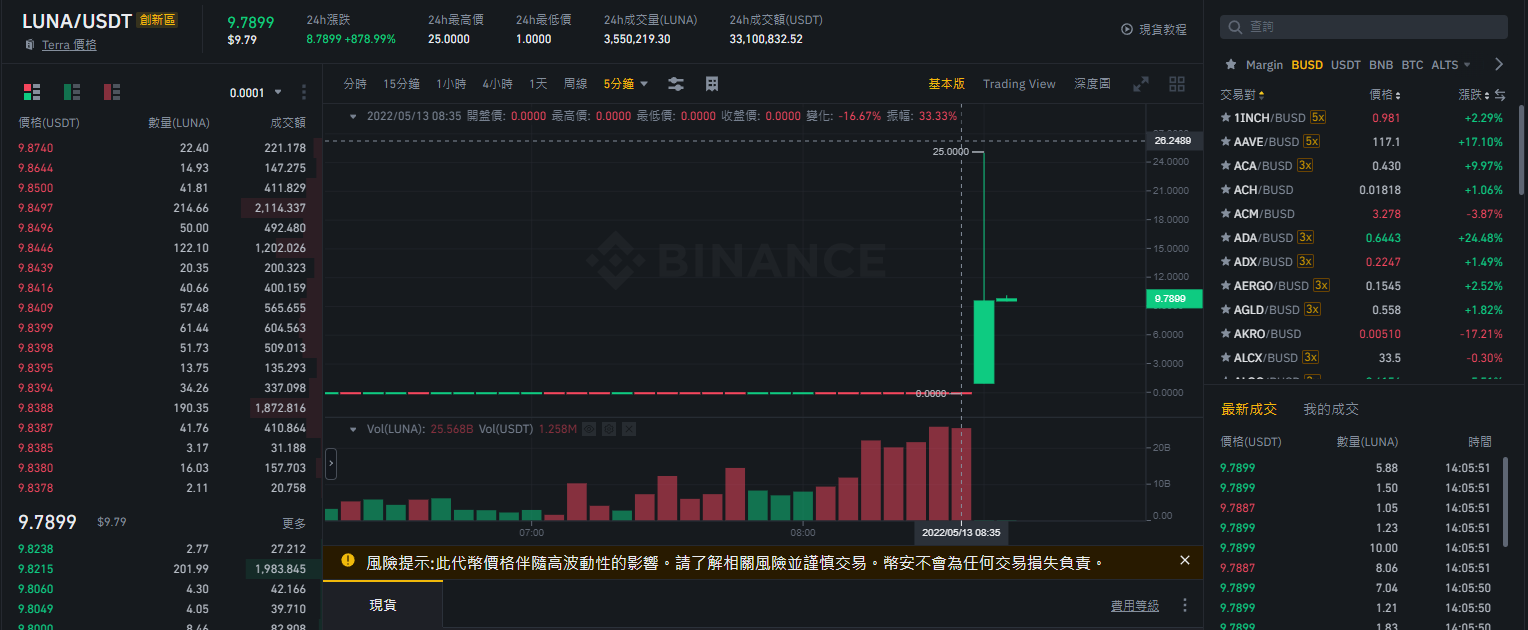Click swap icon next to 漲跌 header

[1500, 95]
